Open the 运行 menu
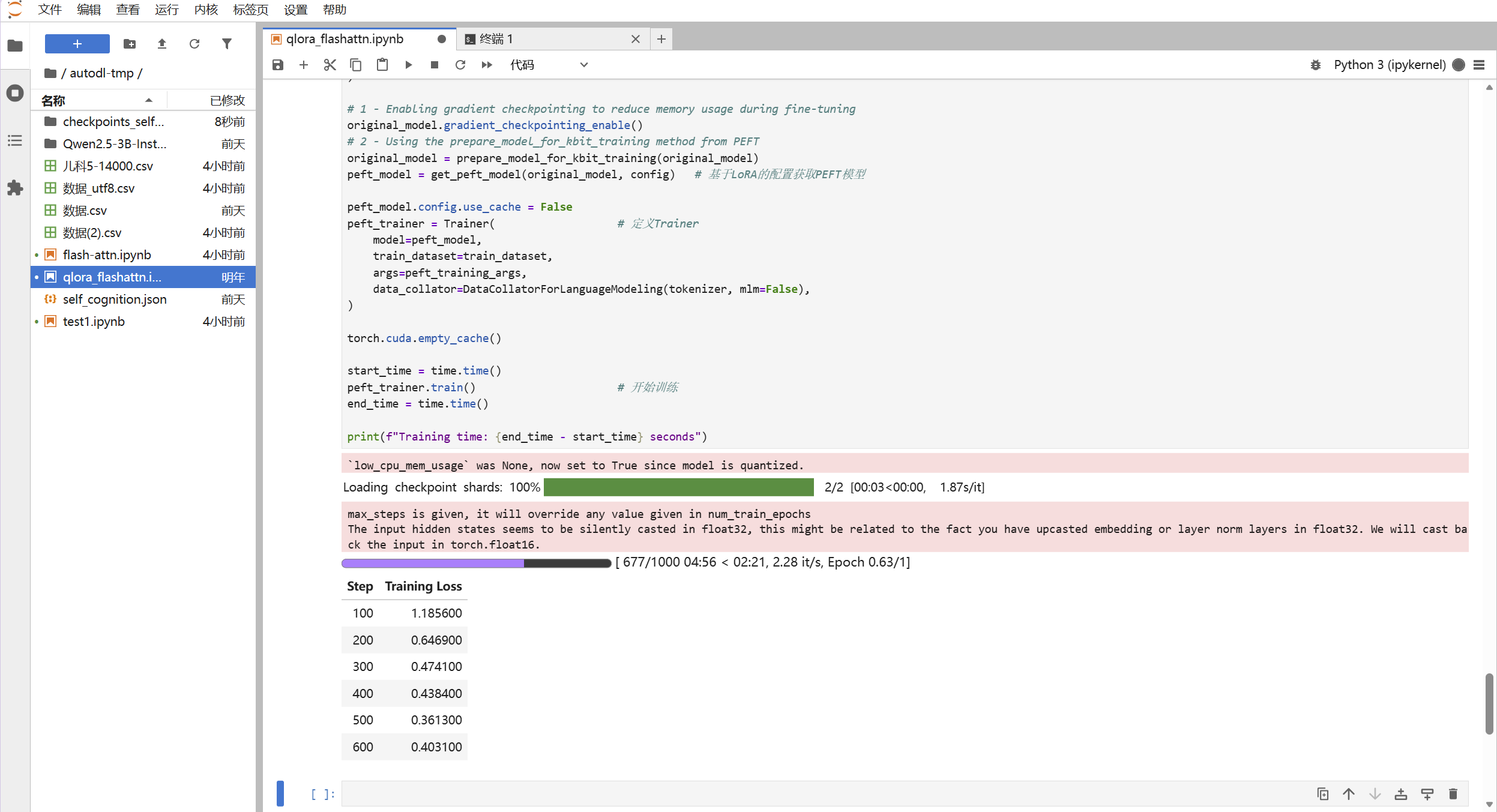 click(x=166, y=10)
